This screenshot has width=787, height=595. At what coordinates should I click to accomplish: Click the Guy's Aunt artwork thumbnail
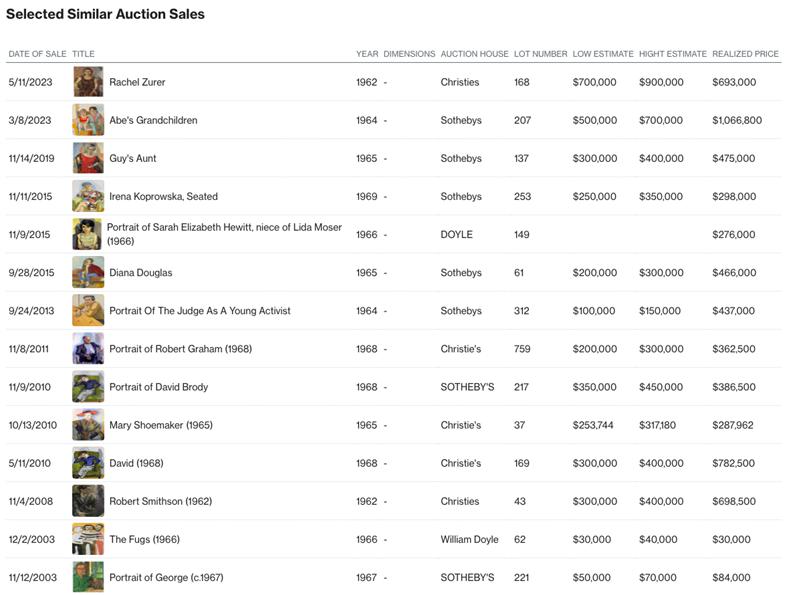(x=88, y=158)
